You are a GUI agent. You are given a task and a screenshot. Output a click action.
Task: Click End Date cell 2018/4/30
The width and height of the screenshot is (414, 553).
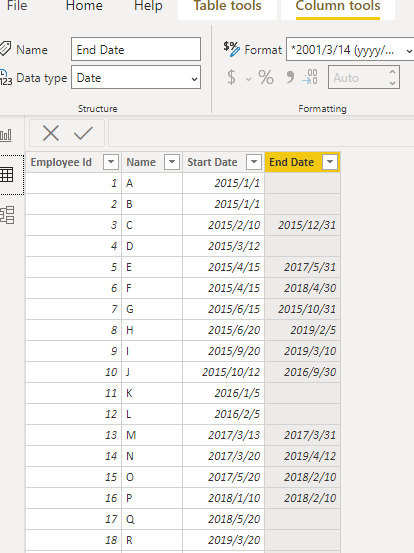pos(303,288)
